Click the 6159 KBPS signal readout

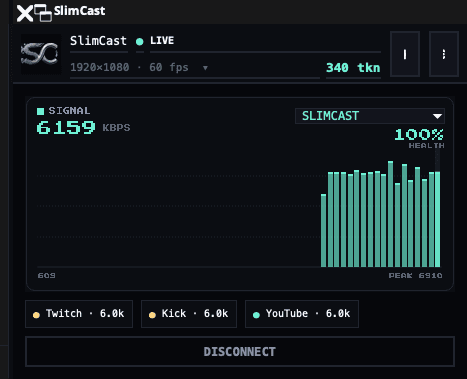(x=83, y=128)
